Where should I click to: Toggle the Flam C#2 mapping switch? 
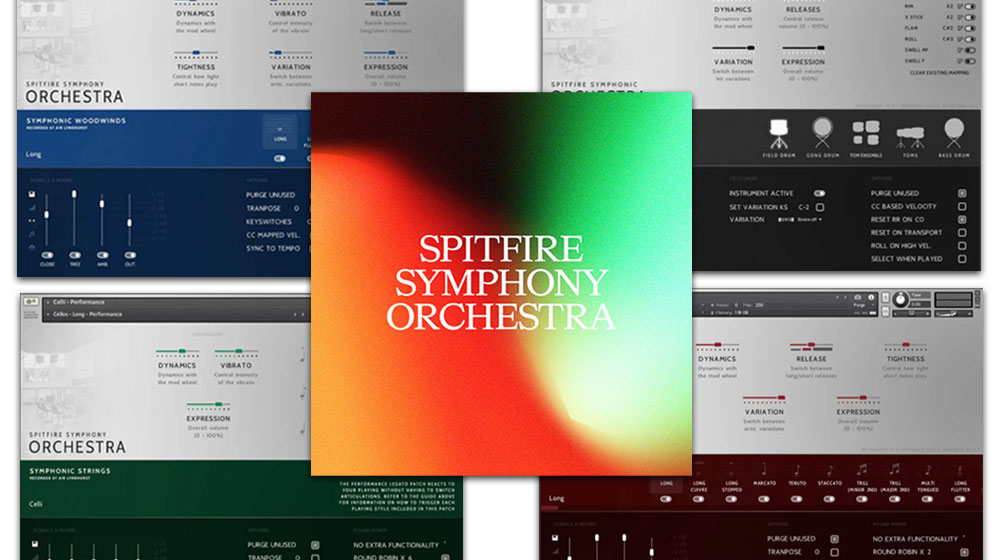[970, 28]
